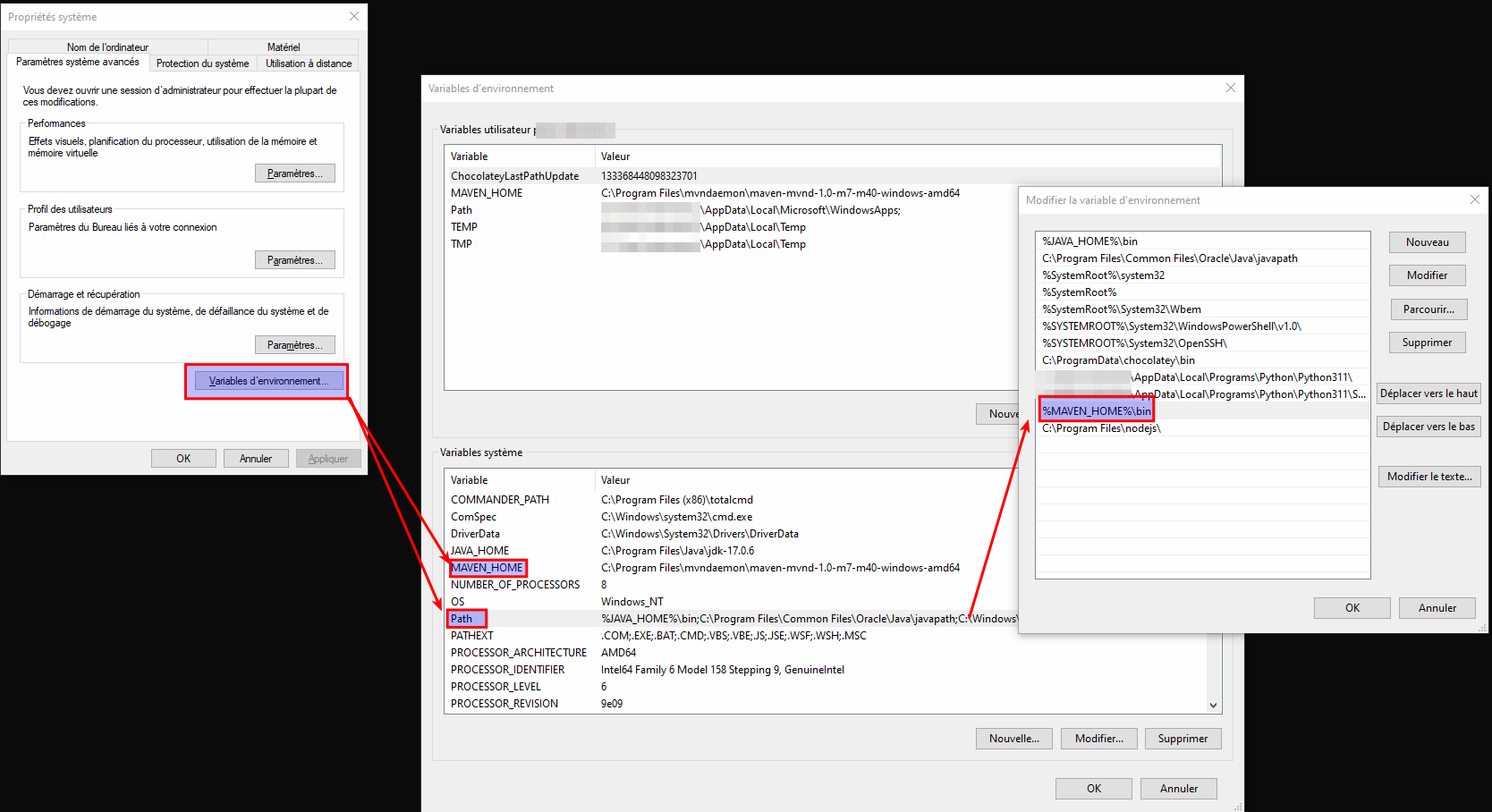Select the %MAVEN_HOME%\bin path entry
Viewport: 1492px width, 812px height.
[1096, 410]
